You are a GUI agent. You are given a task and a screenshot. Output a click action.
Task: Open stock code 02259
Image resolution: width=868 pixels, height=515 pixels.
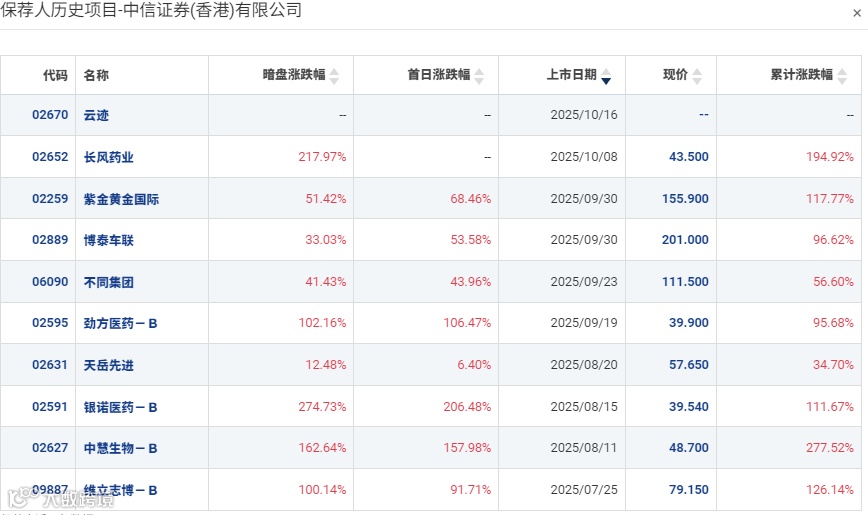coord(50,198)
